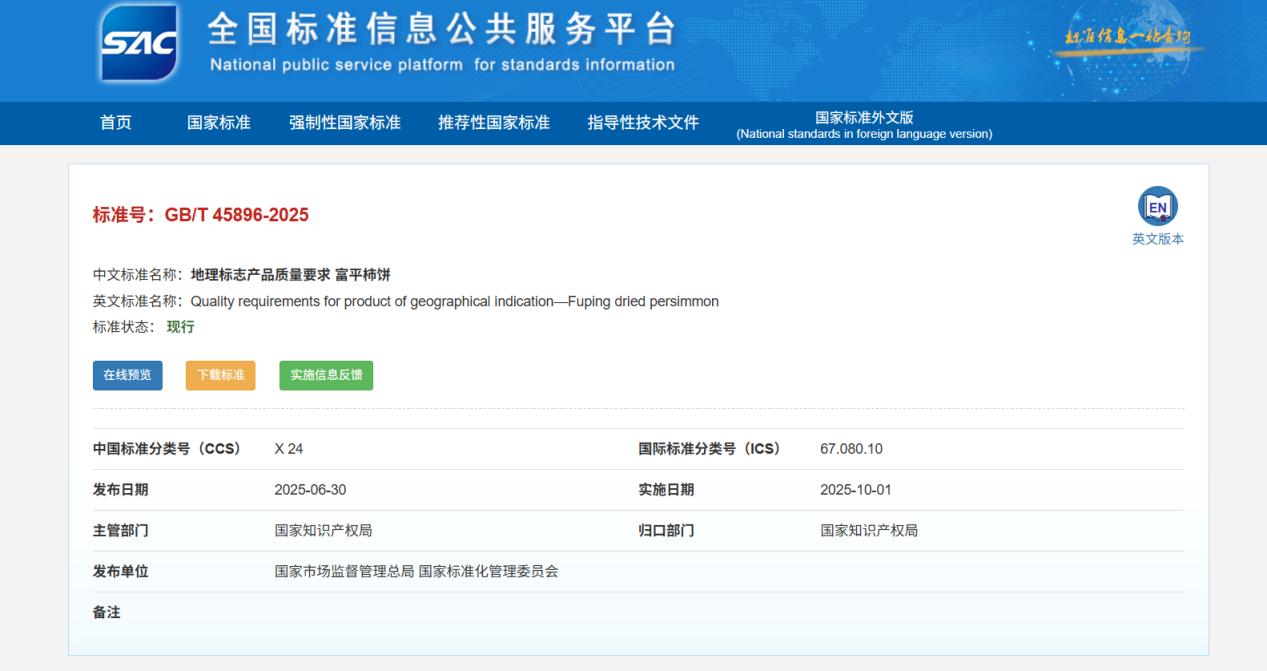Image resolution: width=1267 pixels, height=671 pixels.
Task: Open the 国家标准外文版 menu item
Action: 864,125
